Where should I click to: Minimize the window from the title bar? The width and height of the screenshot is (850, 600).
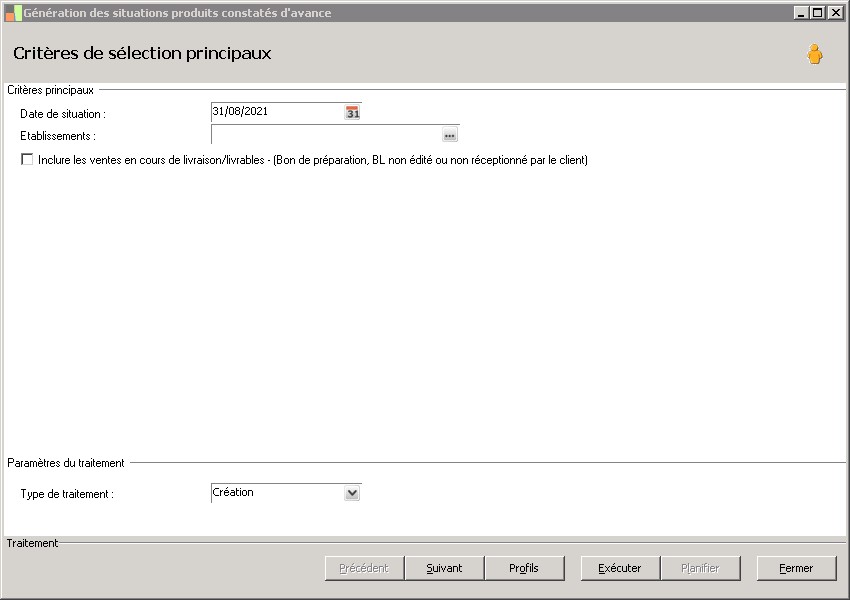coord(801,12)
